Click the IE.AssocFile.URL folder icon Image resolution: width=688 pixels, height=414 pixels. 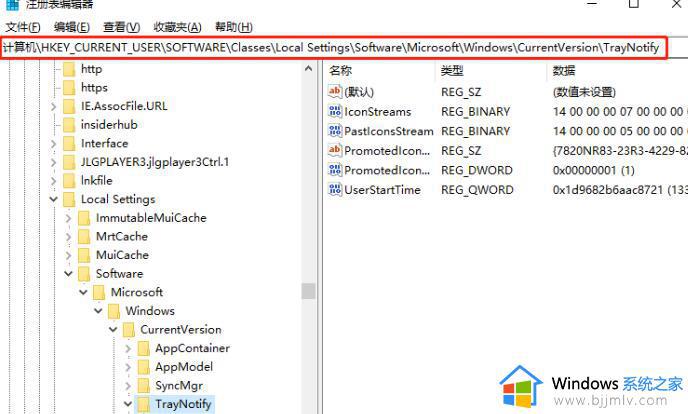coord(69,106)
